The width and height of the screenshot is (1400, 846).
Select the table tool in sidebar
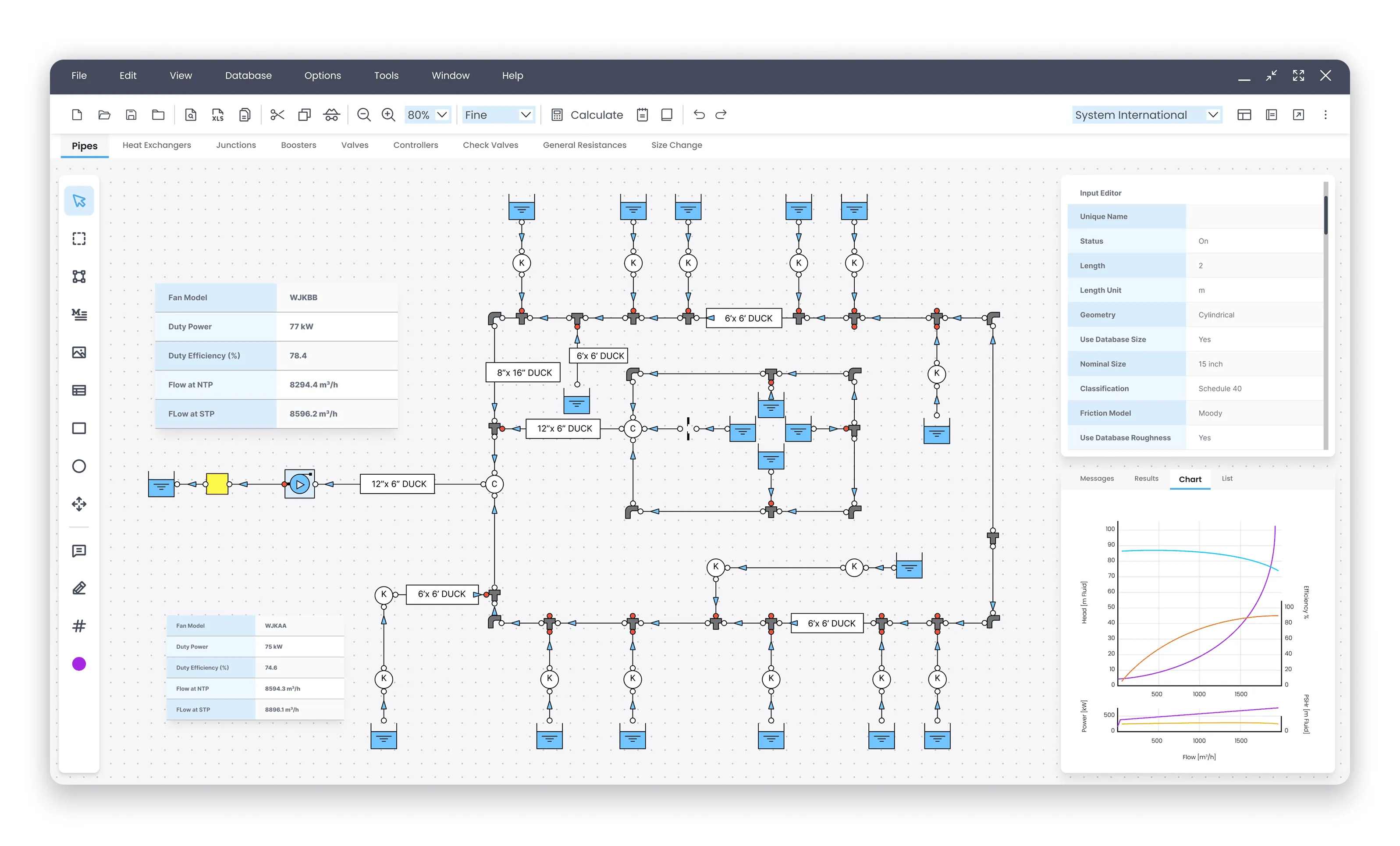[79, 390]
